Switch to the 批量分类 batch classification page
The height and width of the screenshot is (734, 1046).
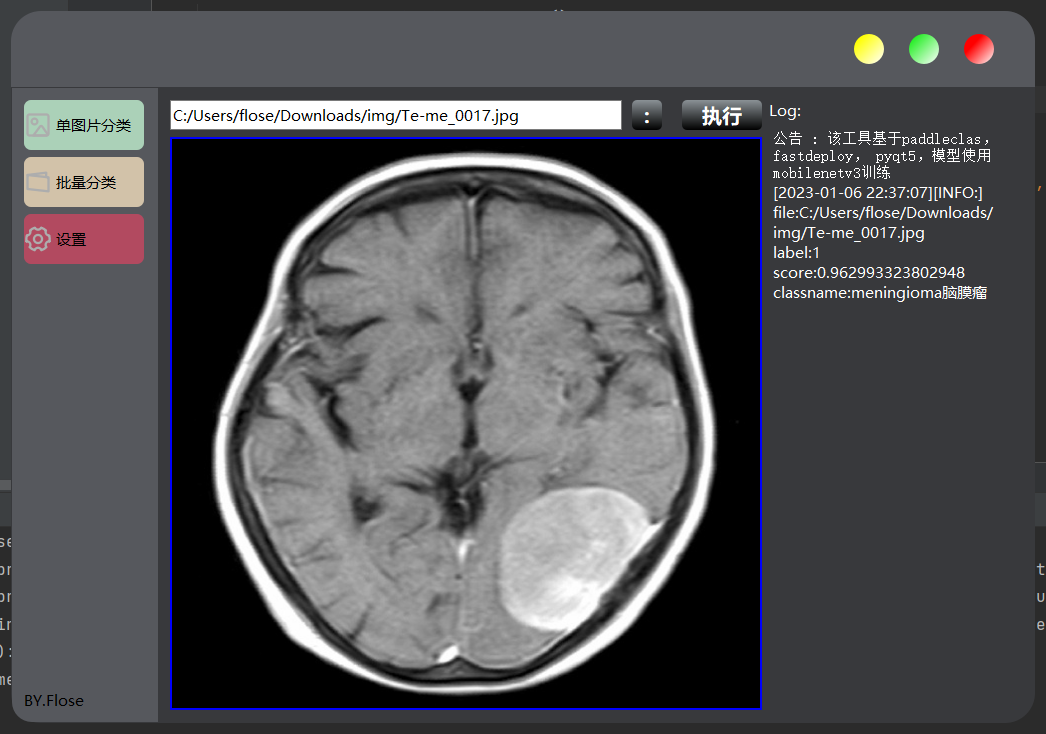[x=84, y=182]
